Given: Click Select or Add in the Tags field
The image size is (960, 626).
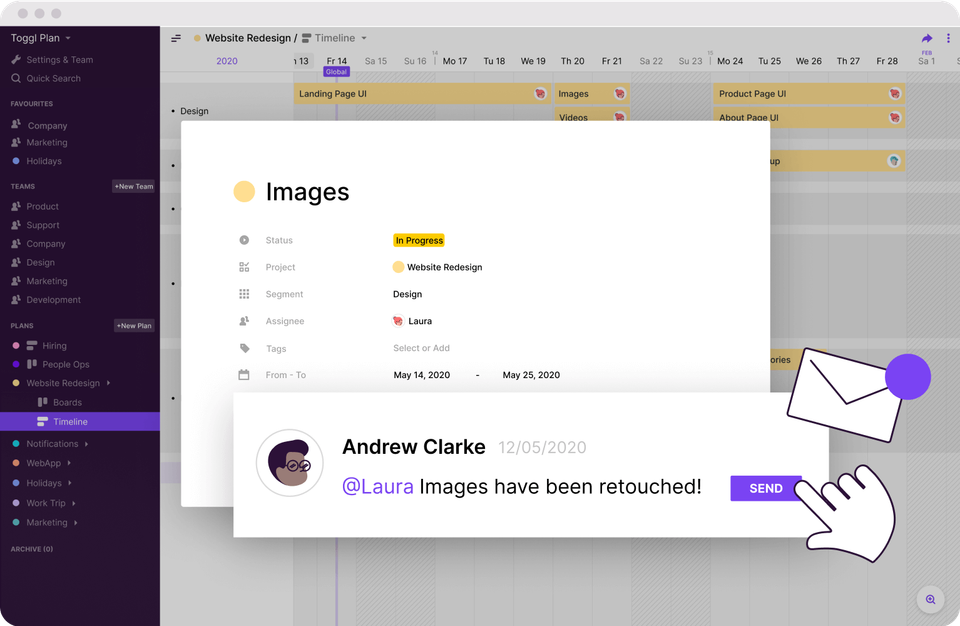Looking at the screenshot, I should tap(423, 348).
